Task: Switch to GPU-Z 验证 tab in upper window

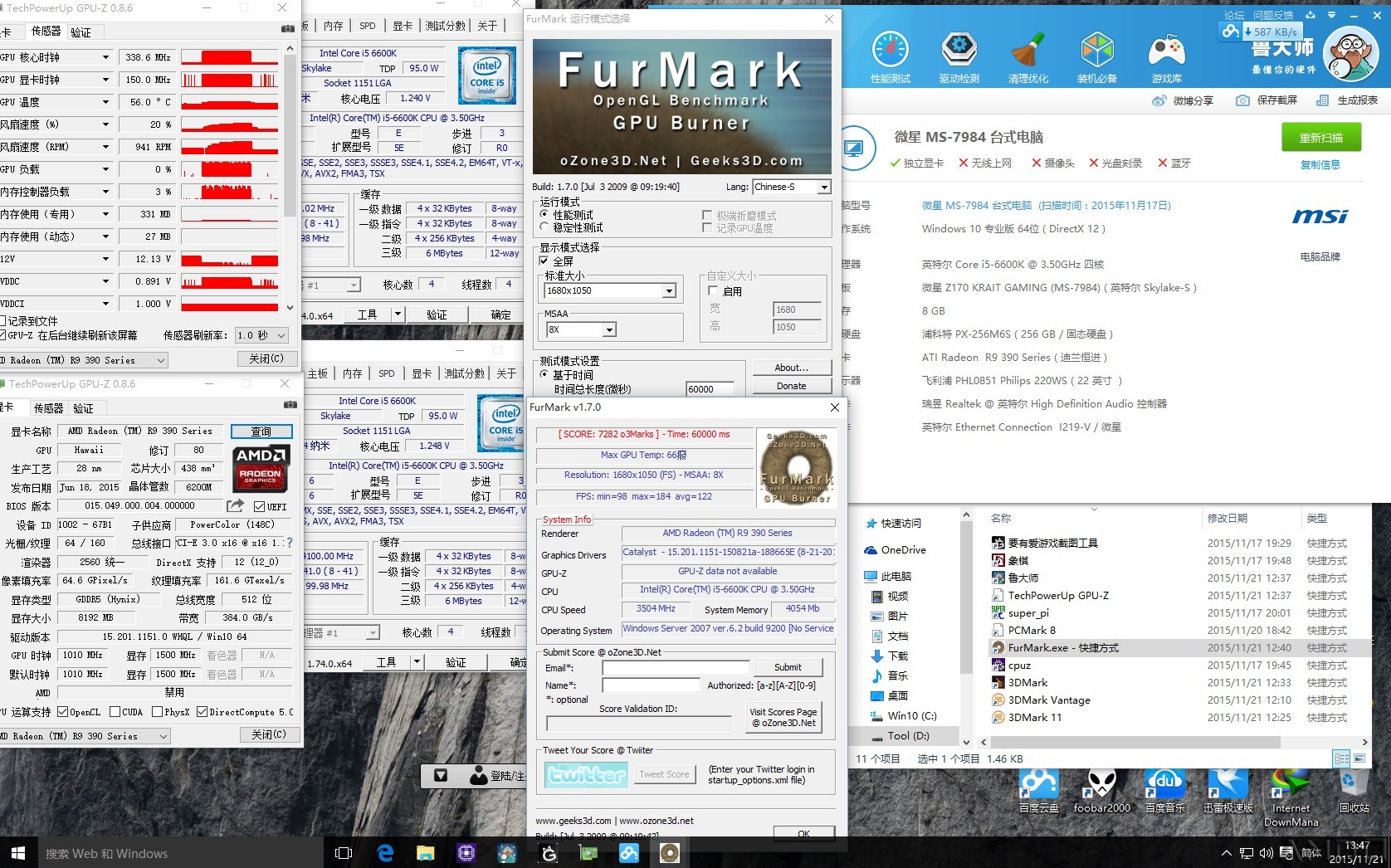Action: (x=81, y=32)
